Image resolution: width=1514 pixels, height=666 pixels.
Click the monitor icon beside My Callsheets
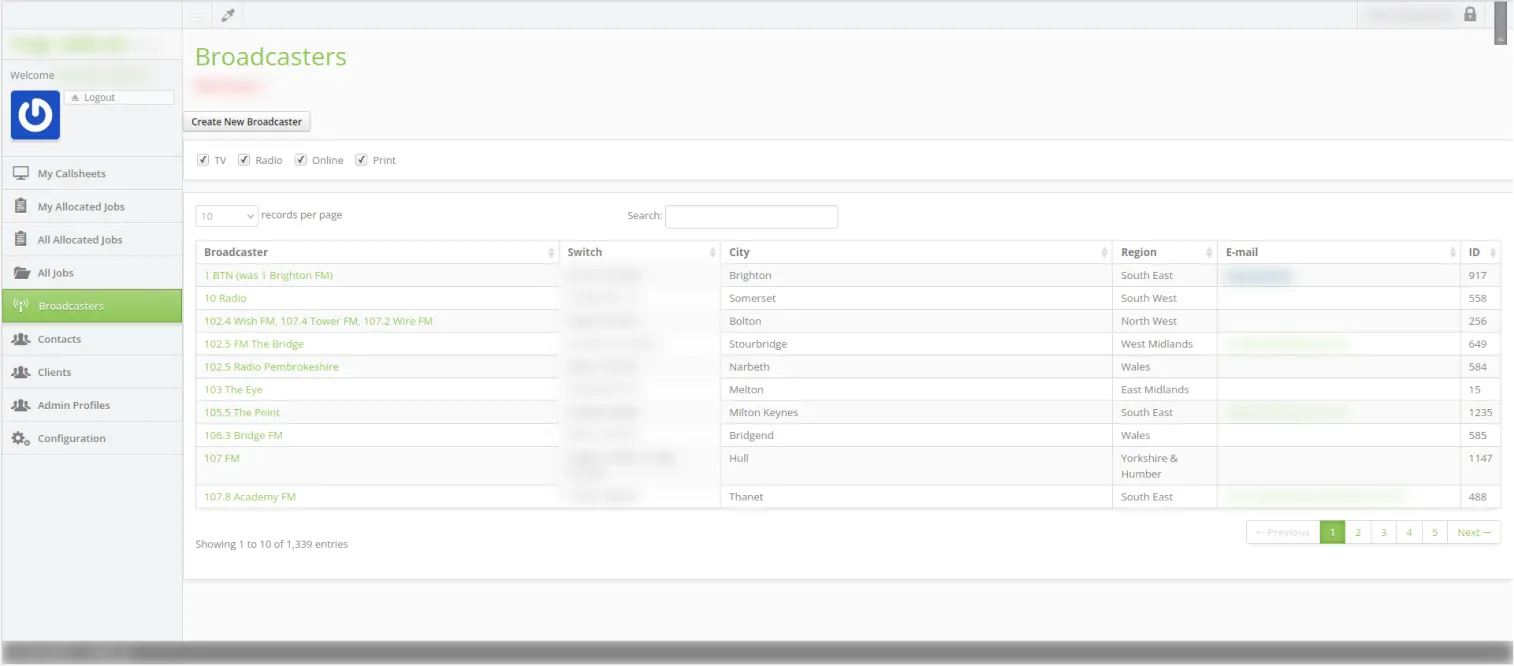20,174
